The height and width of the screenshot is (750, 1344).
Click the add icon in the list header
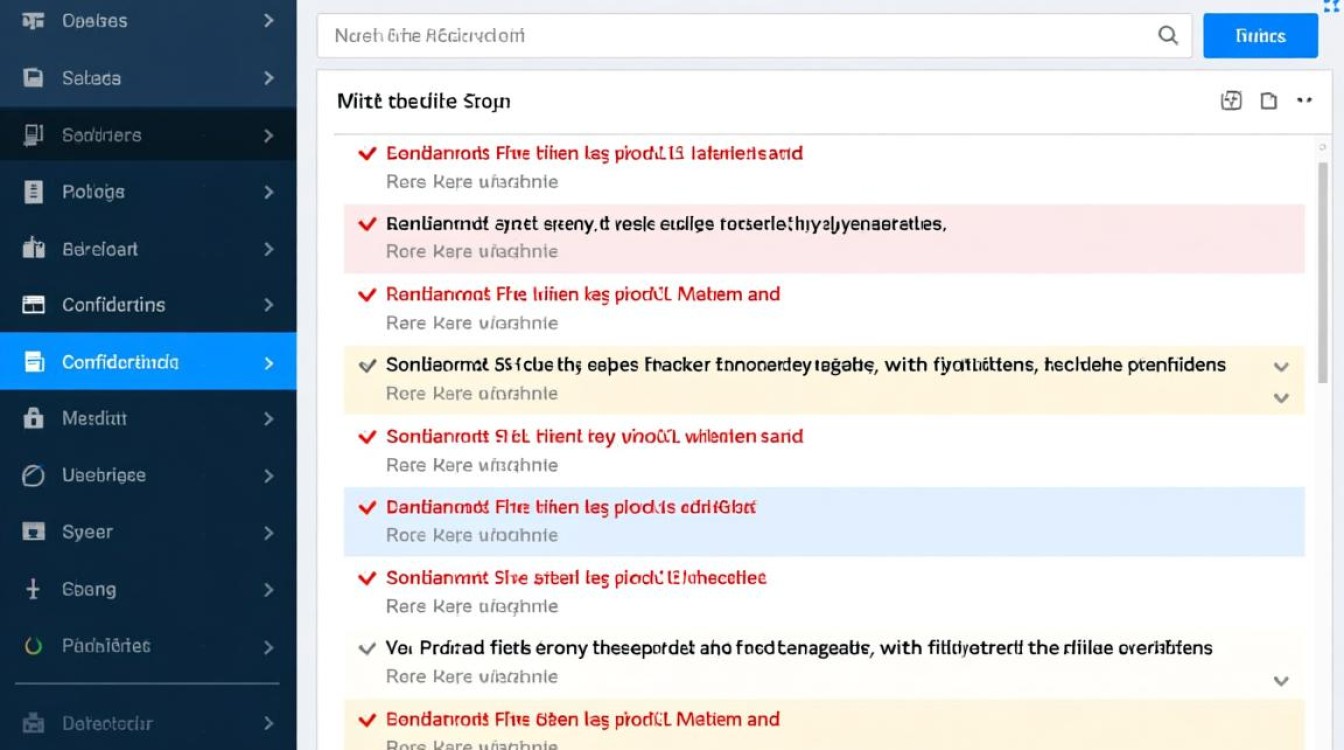[1231, 100]
